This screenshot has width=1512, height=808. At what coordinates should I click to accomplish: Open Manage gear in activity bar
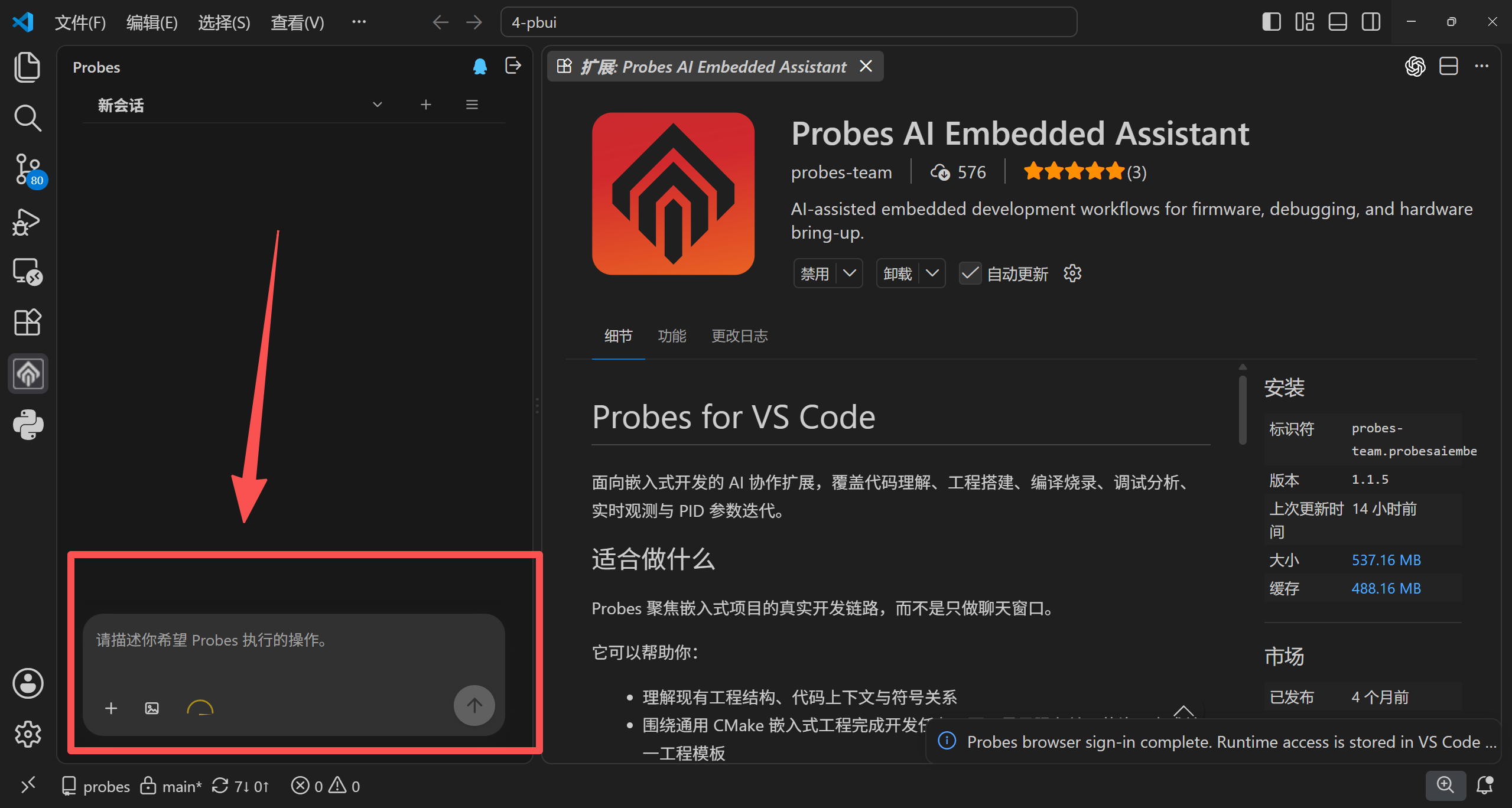coord(28,734)
